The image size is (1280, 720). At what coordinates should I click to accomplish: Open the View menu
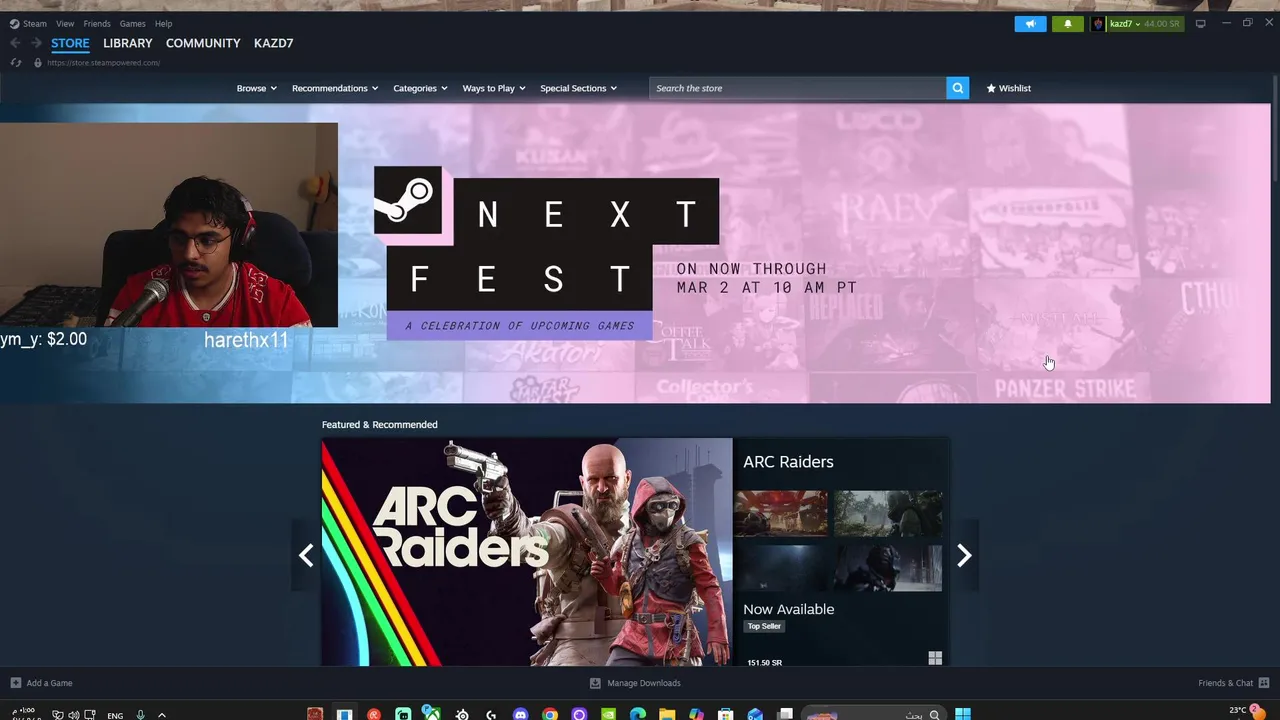[65, 23]
